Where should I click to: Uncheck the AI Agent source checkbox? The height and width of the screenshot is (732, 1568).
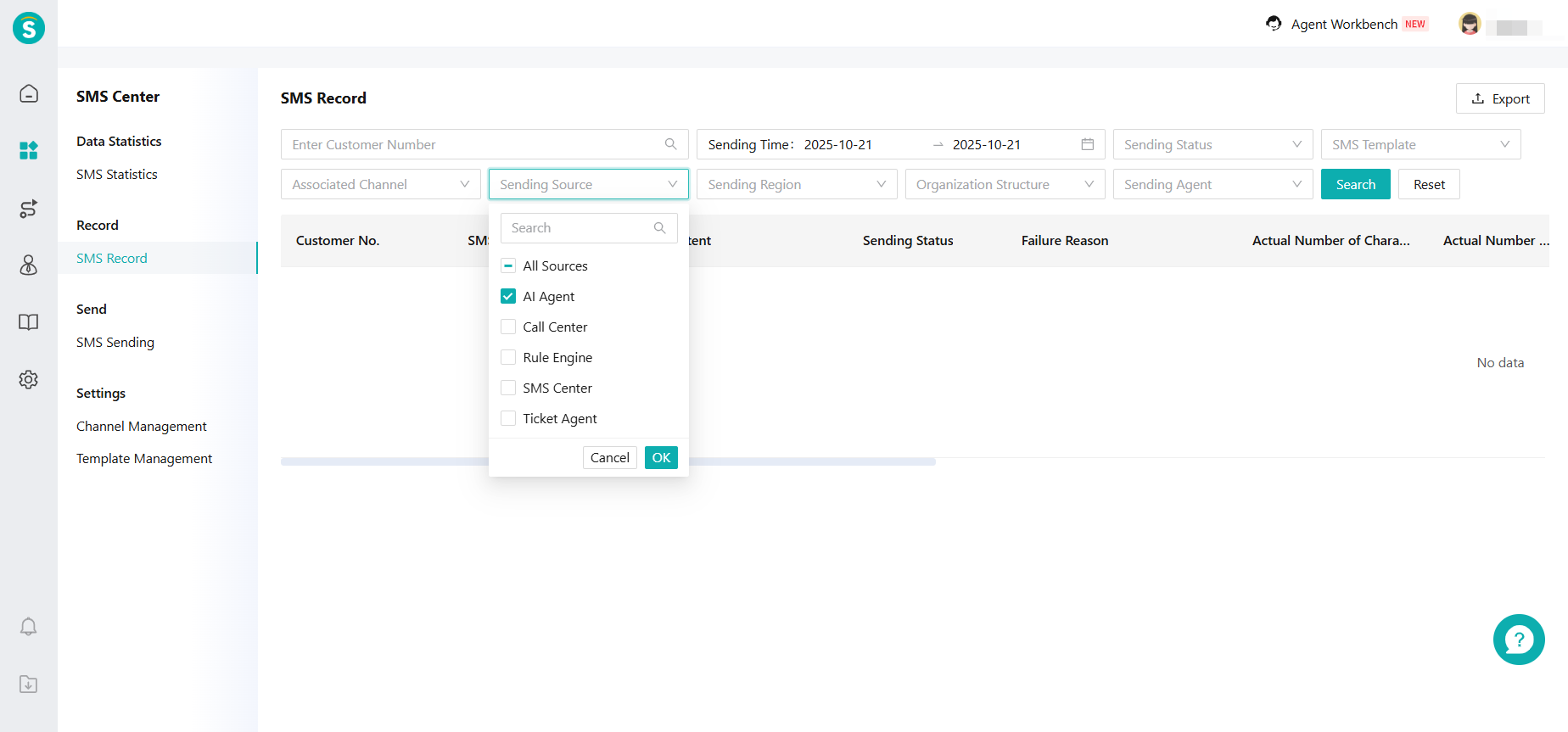pos(508,296)
